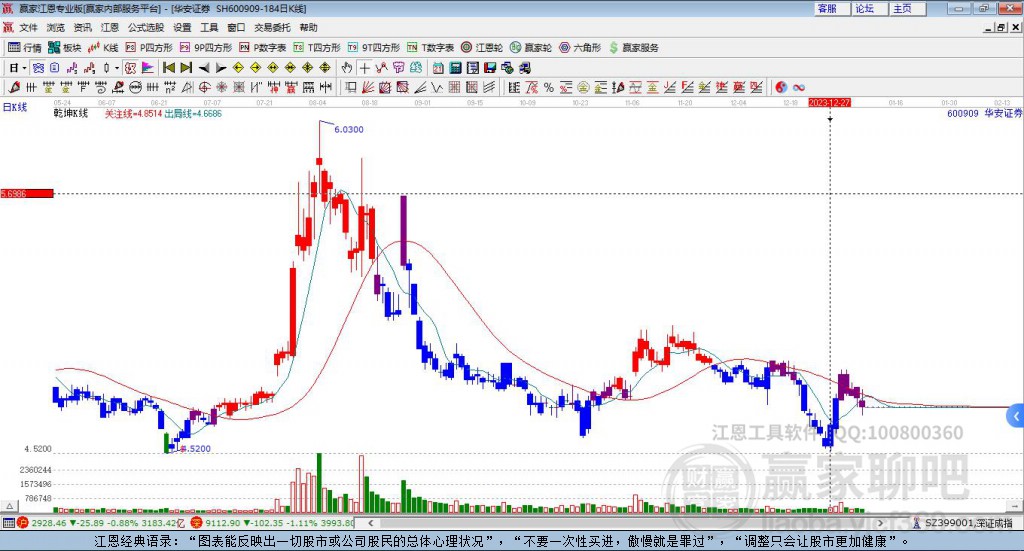Click the pink flag chart icon
The width and height of the screenshot is (1024, 551).
(148, 68)
